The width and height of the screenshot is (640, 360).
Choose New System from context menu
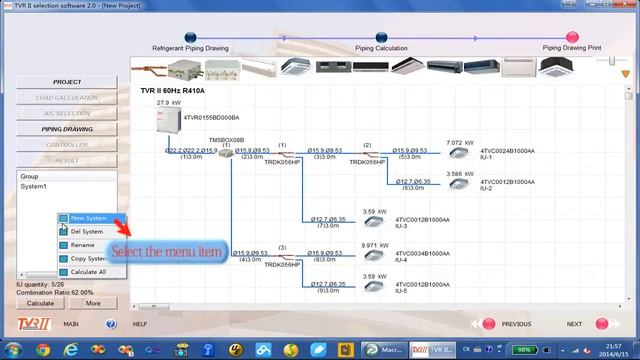pos(92,218)
